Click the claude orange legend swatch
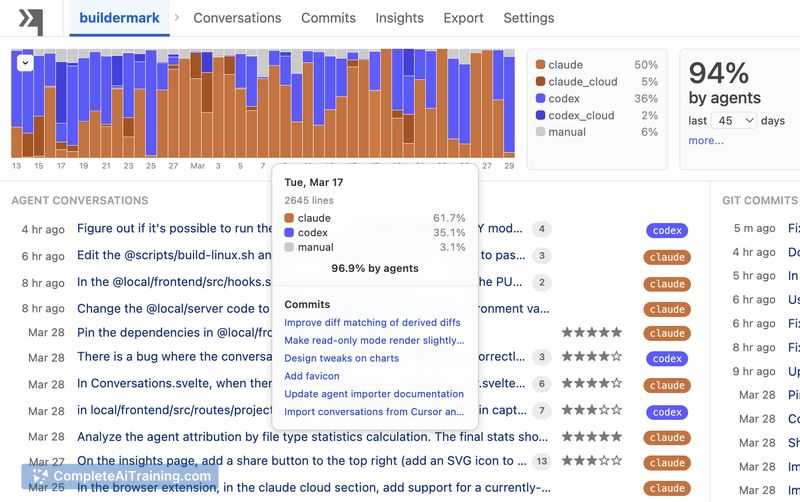This screenshot has height=502, width=800. tap(541, 65)
